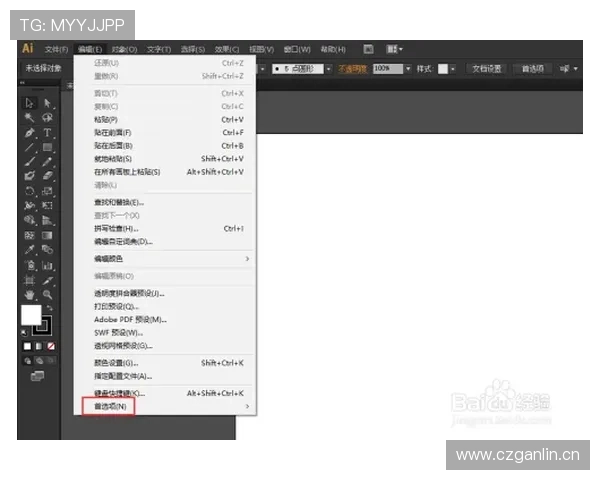Select the Symbol Sprayer tool
Image resolution: width=600 pixels, height=480 pixels.
pos(29,265)
